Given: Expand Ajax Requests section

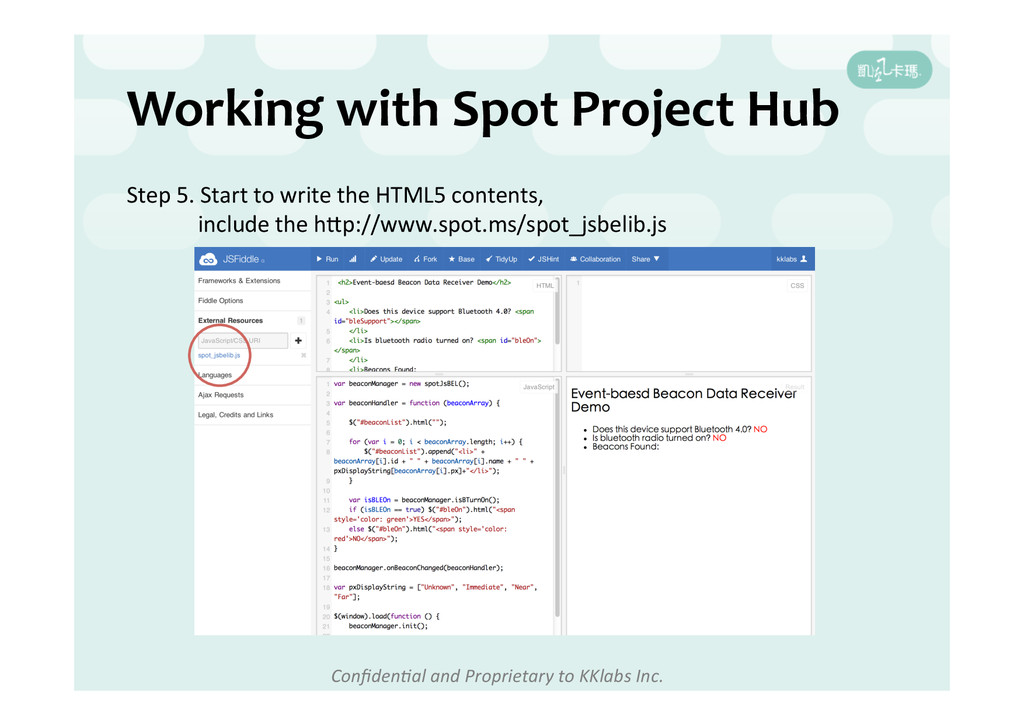Looking at the screenshot, I should tap(221, 395).
